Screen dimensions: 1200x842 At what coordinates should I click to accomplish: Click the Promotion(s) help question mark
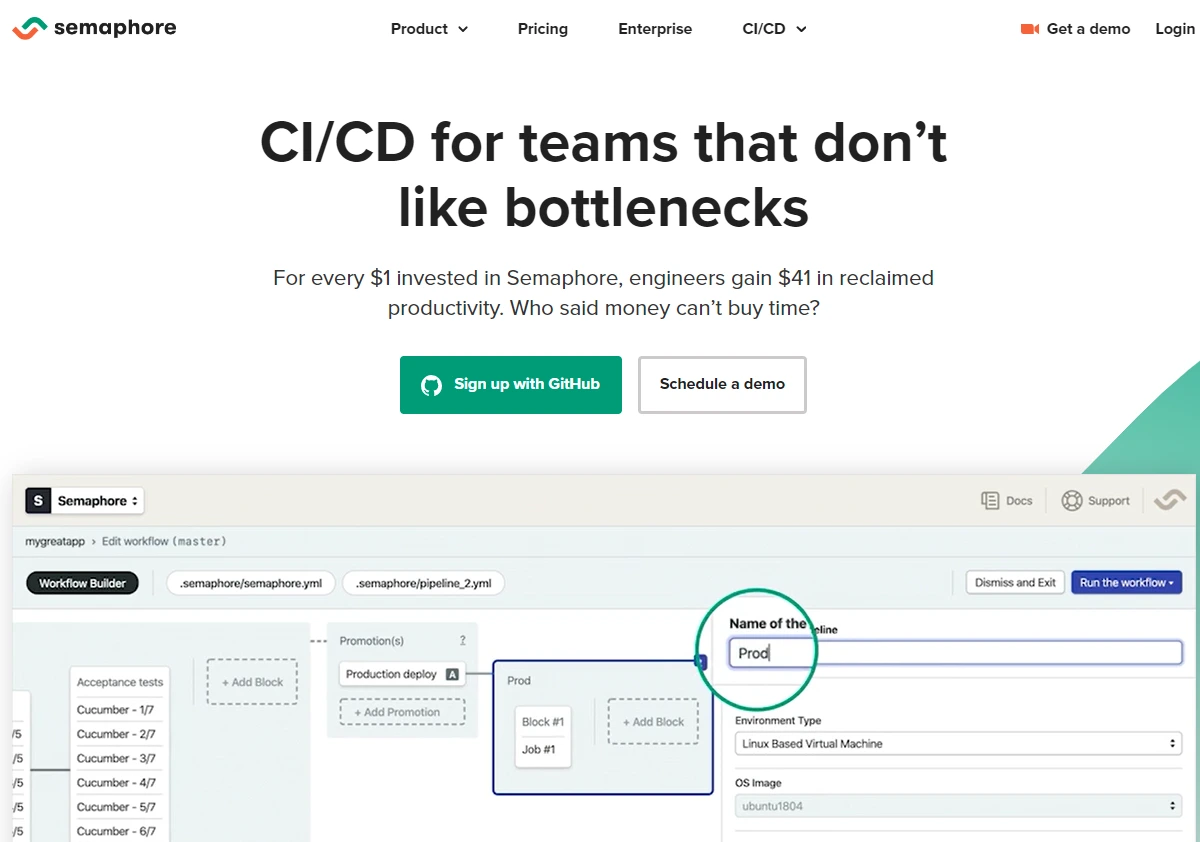462,641
